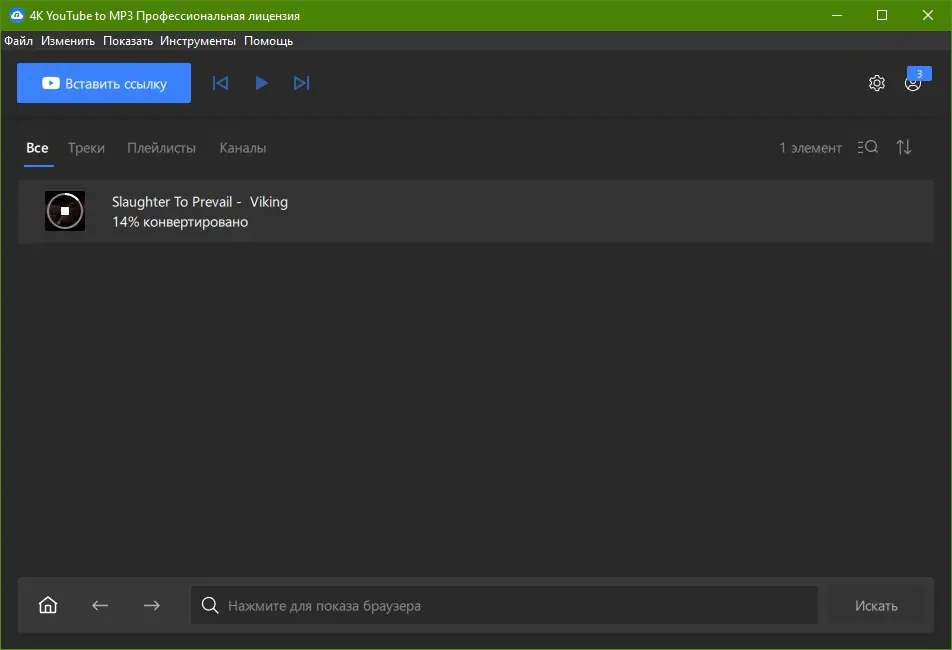Click the 4K YouTube to MP3 app icon
952x650 pixels.
(17, 15)
